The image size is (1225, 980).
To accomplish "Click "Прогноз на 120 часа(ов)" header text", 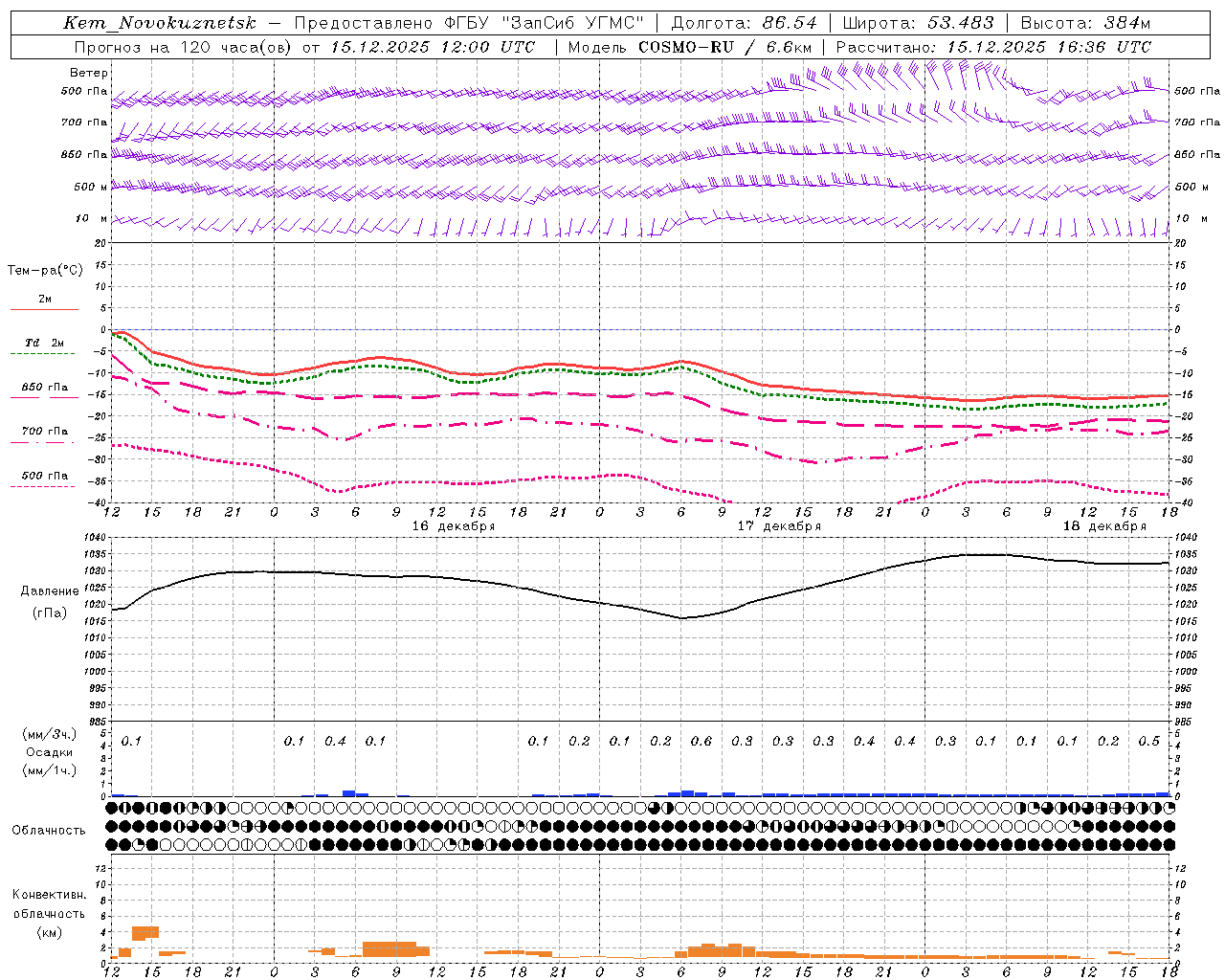I will point(184,47).
